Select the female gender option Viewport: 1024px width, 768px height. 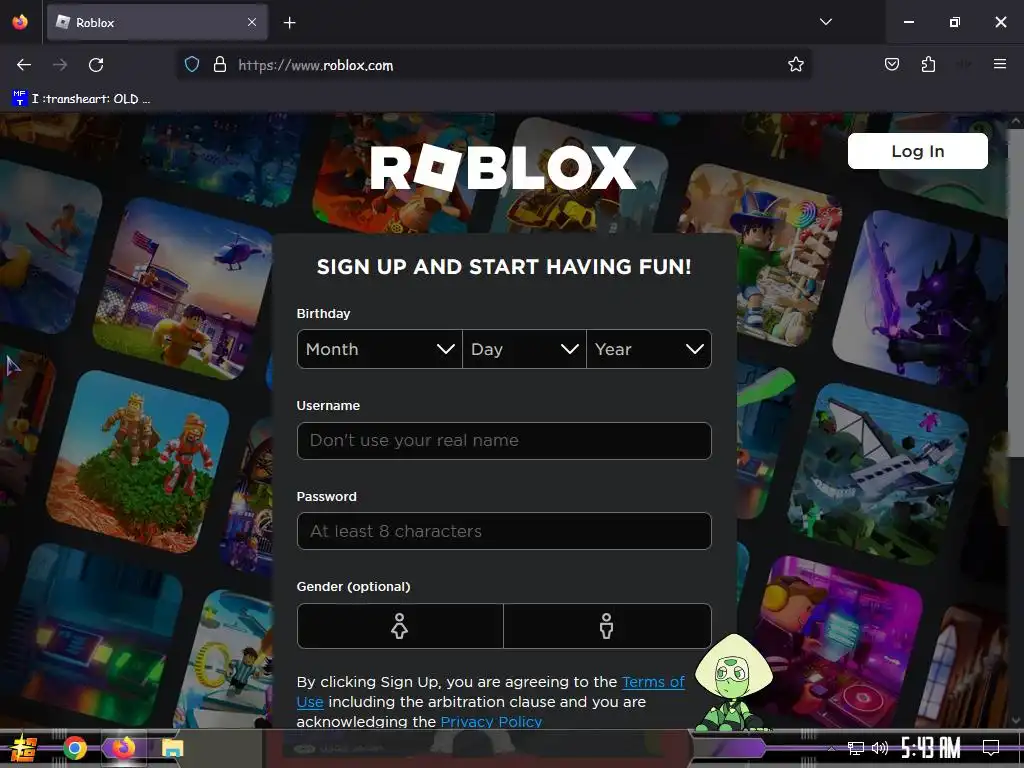(400, 626)
